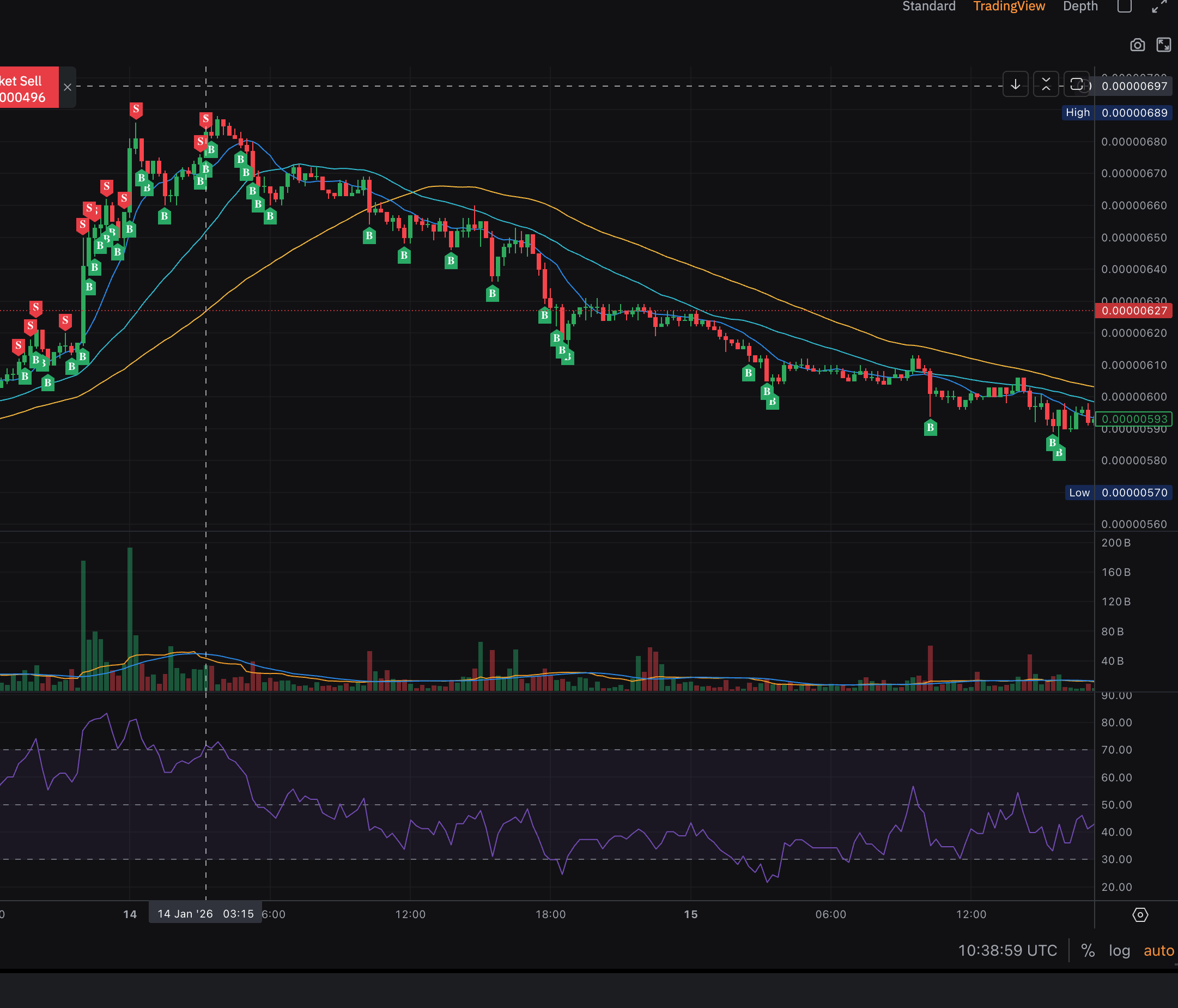Click the Market Sell red order tag
Viewport: 1178px width, 1008px height.
(26, 88)
